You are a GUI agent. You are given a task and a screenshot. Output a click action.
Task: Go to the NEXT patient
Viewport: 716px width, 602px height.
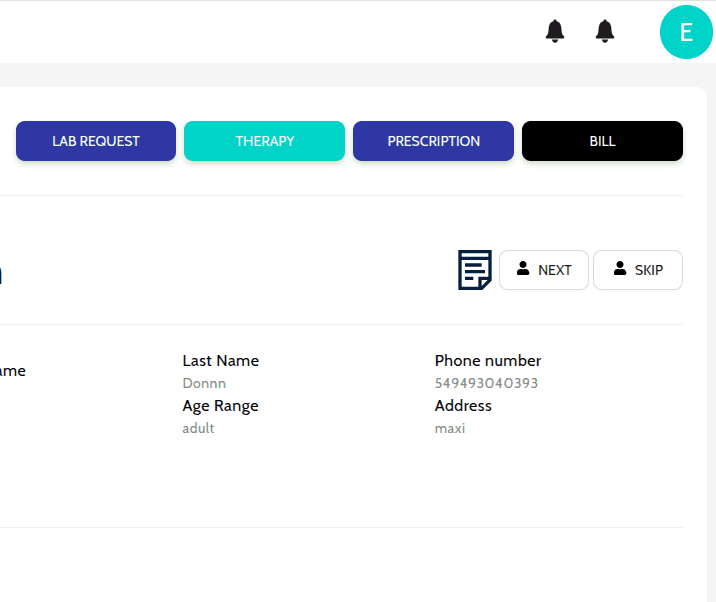(544, 270)
